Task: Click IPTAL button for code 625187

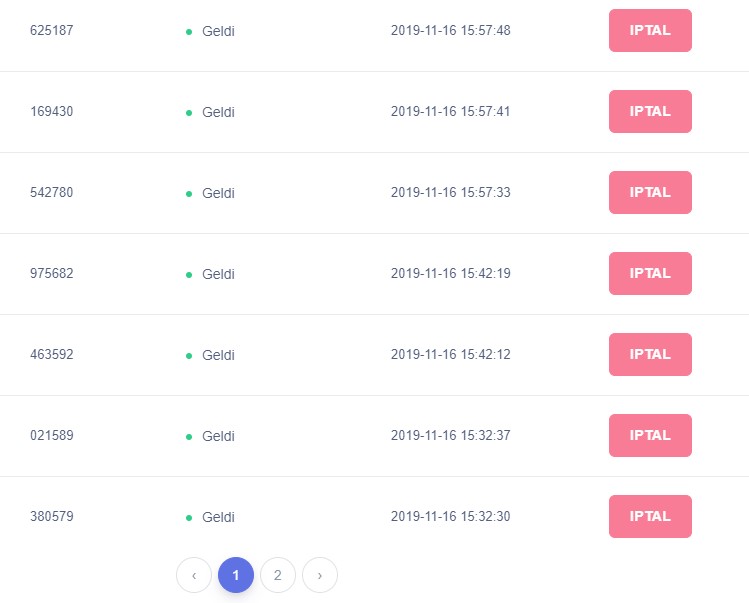Action: (650, 30)
